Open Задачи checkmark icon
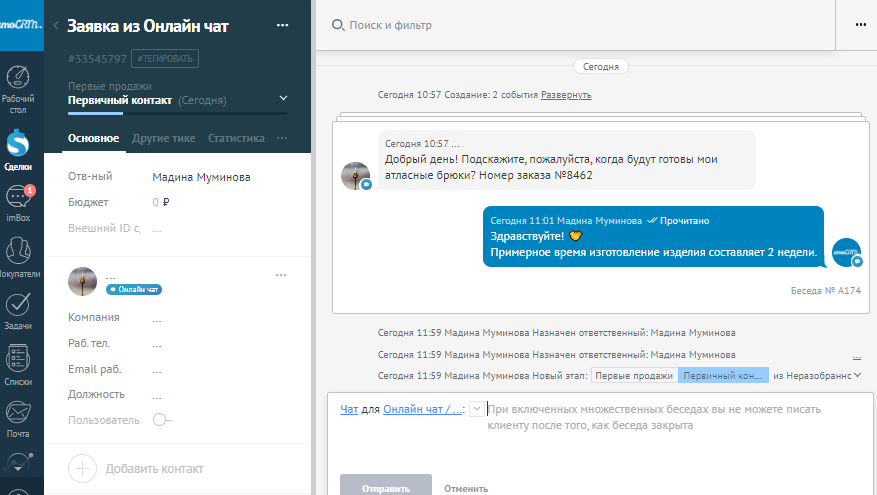Viewport: 877px width, 495px height. pyautogui.click(x=18, y=308)
